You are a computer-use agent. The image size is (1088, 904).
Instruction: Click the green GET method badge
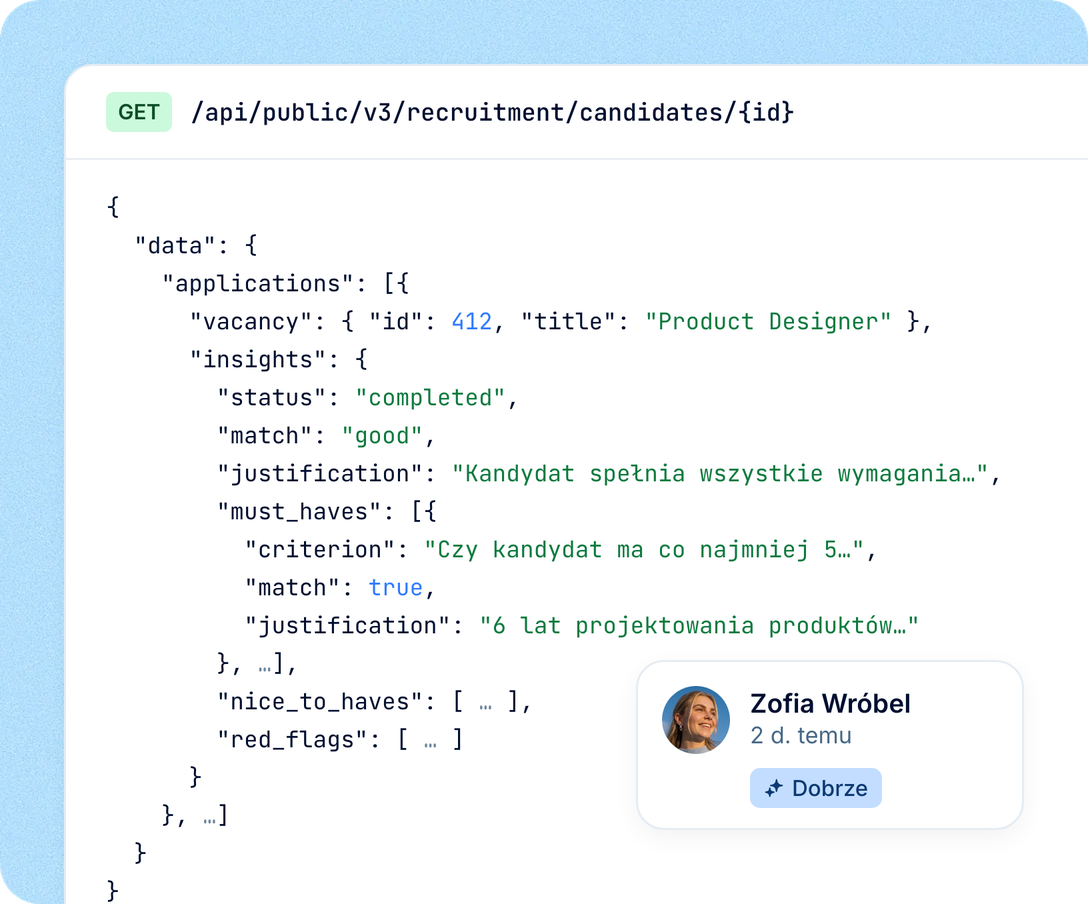139,112
